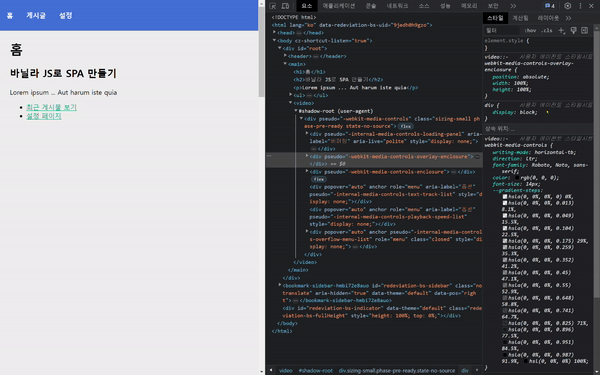Select the 스타일 (Styles) sidebar tab

click(x=495, y=18)
